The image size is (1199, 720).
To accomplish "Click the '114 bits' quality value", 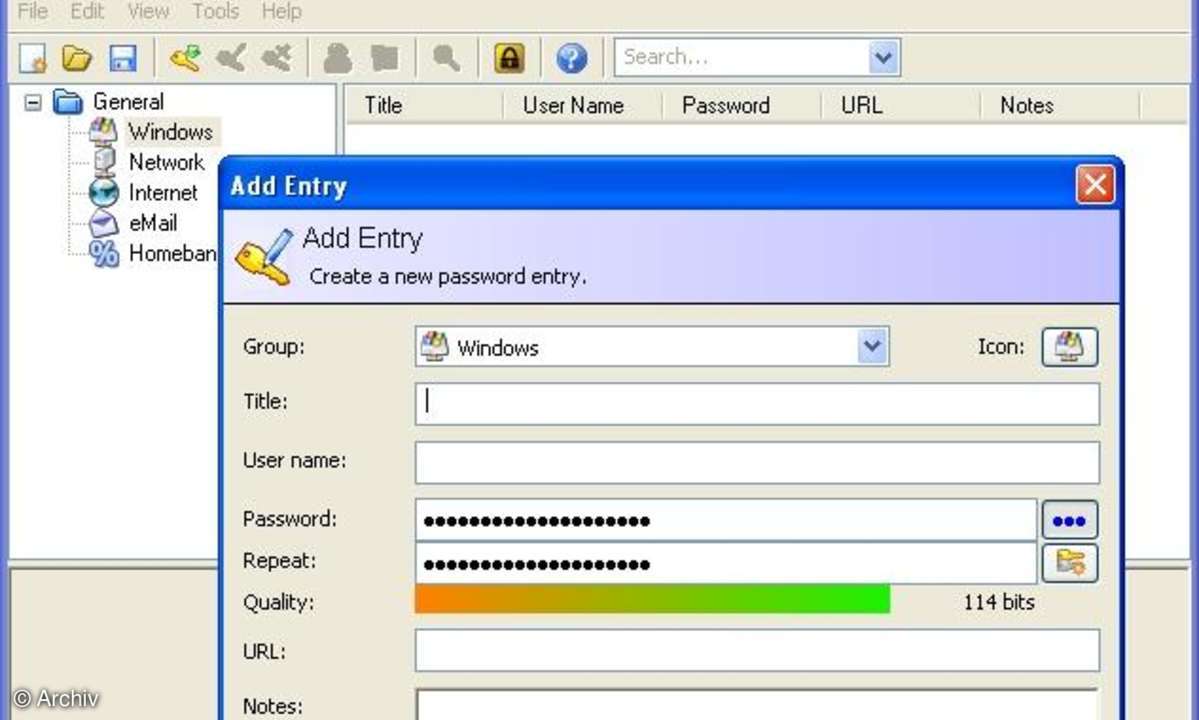I will point(999,602).
